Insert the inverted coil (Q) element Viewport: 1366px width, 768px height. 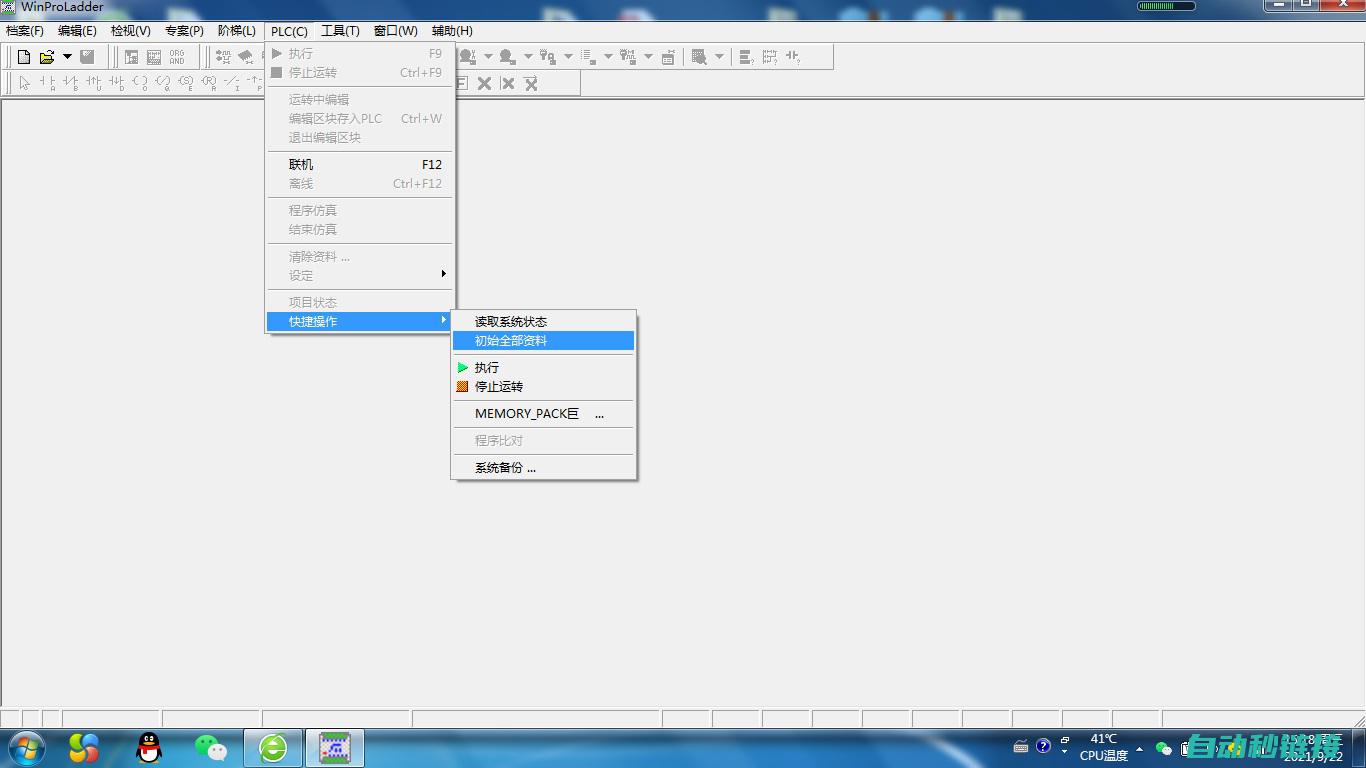[163, 83]
